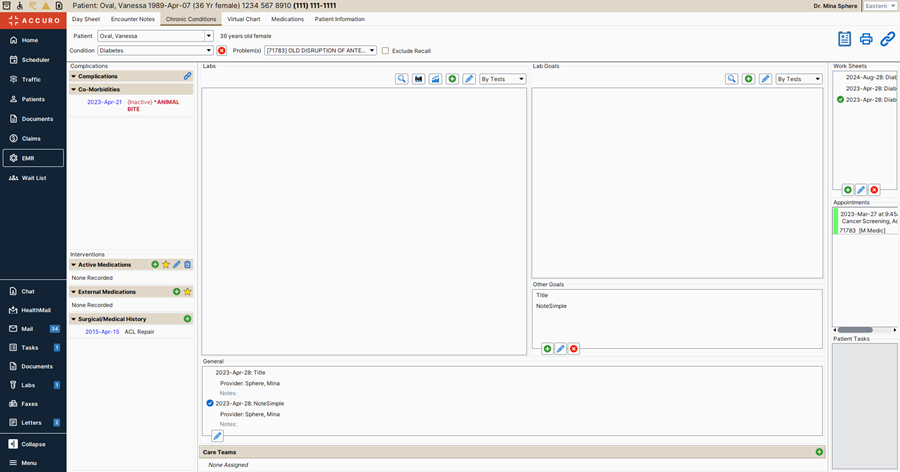Image resolution: width=900 pixels, height=472 pixels.
Task: Open the Encounter Notes tab
Action: 132,19
